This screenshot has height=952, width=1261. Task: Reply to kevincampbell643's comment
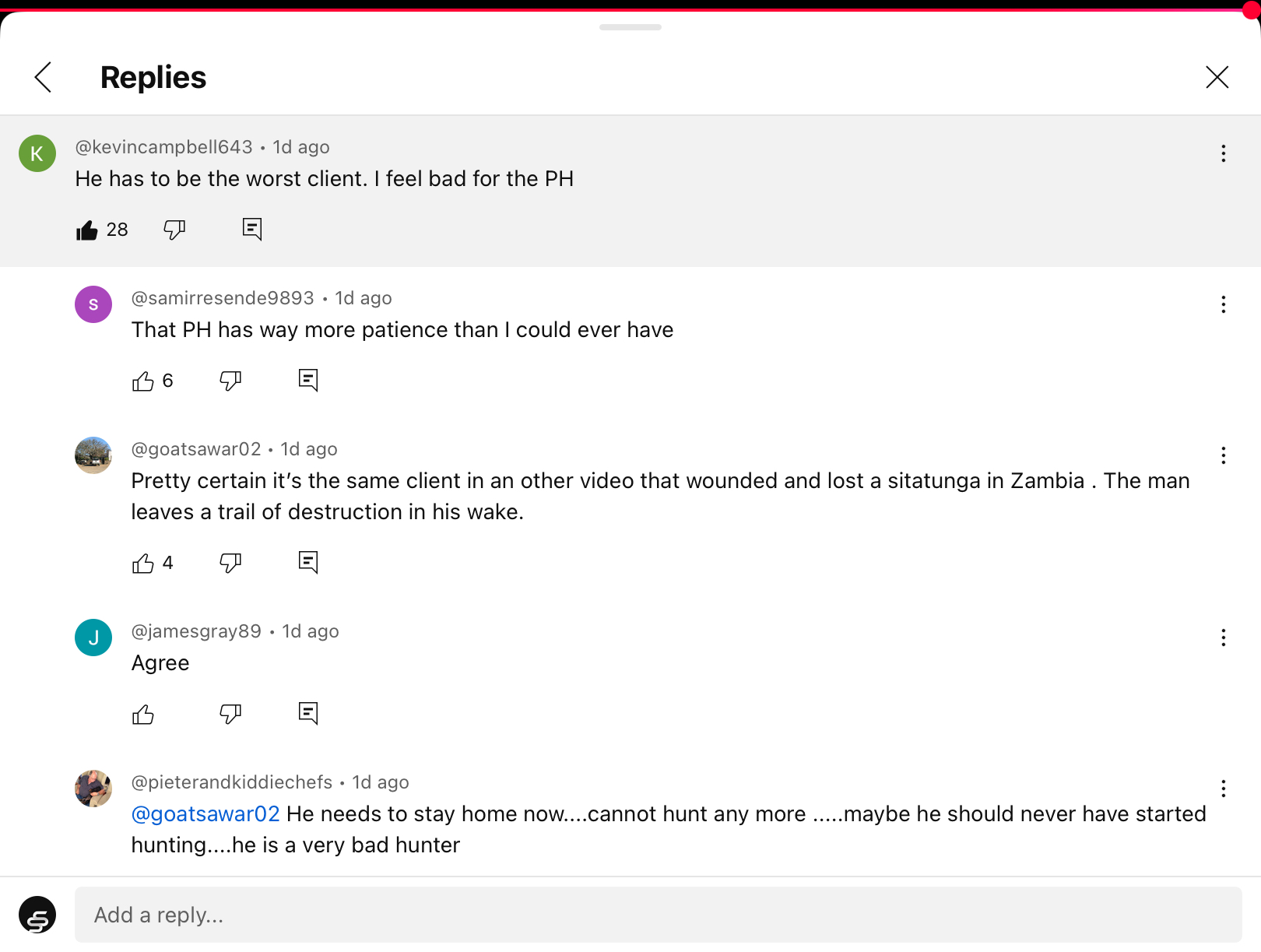click(252, 229)
